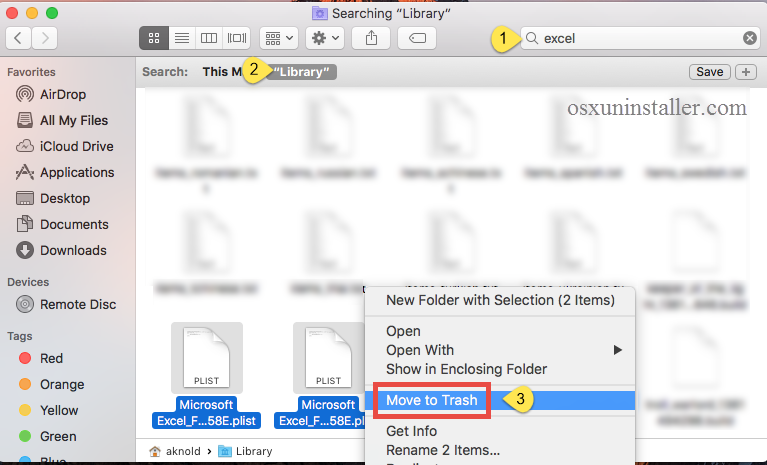
Task: Select the second Microsoft Excel plist file icon
Action: [x=328, y=358]
